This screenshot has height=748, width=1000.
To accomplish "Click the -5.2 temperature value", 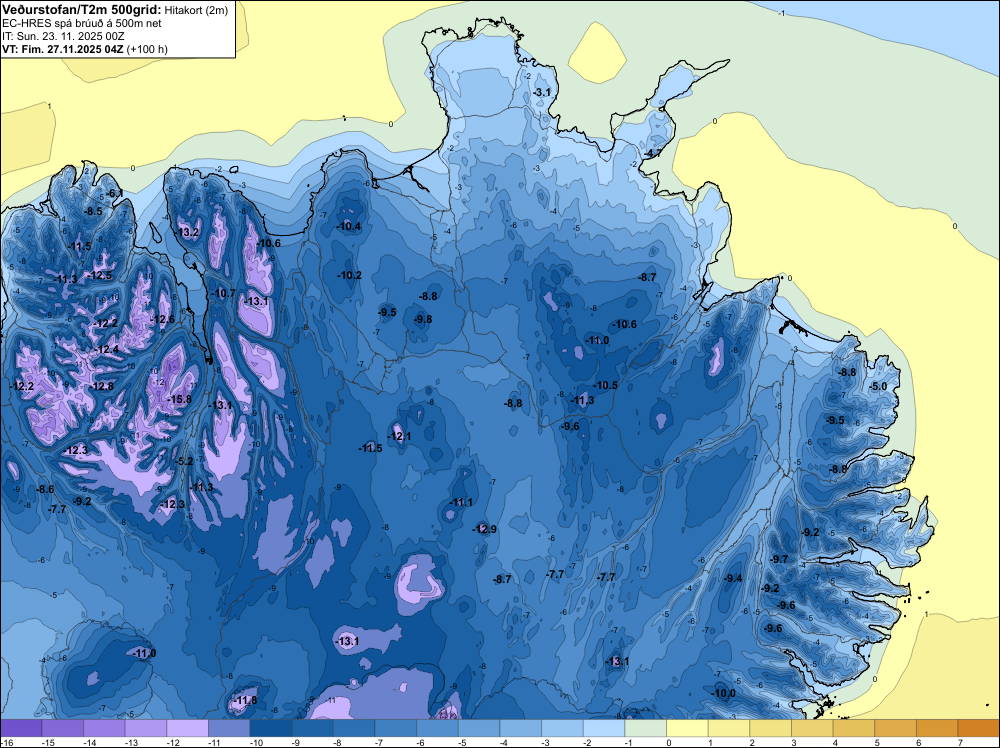I will click(184, 461).
